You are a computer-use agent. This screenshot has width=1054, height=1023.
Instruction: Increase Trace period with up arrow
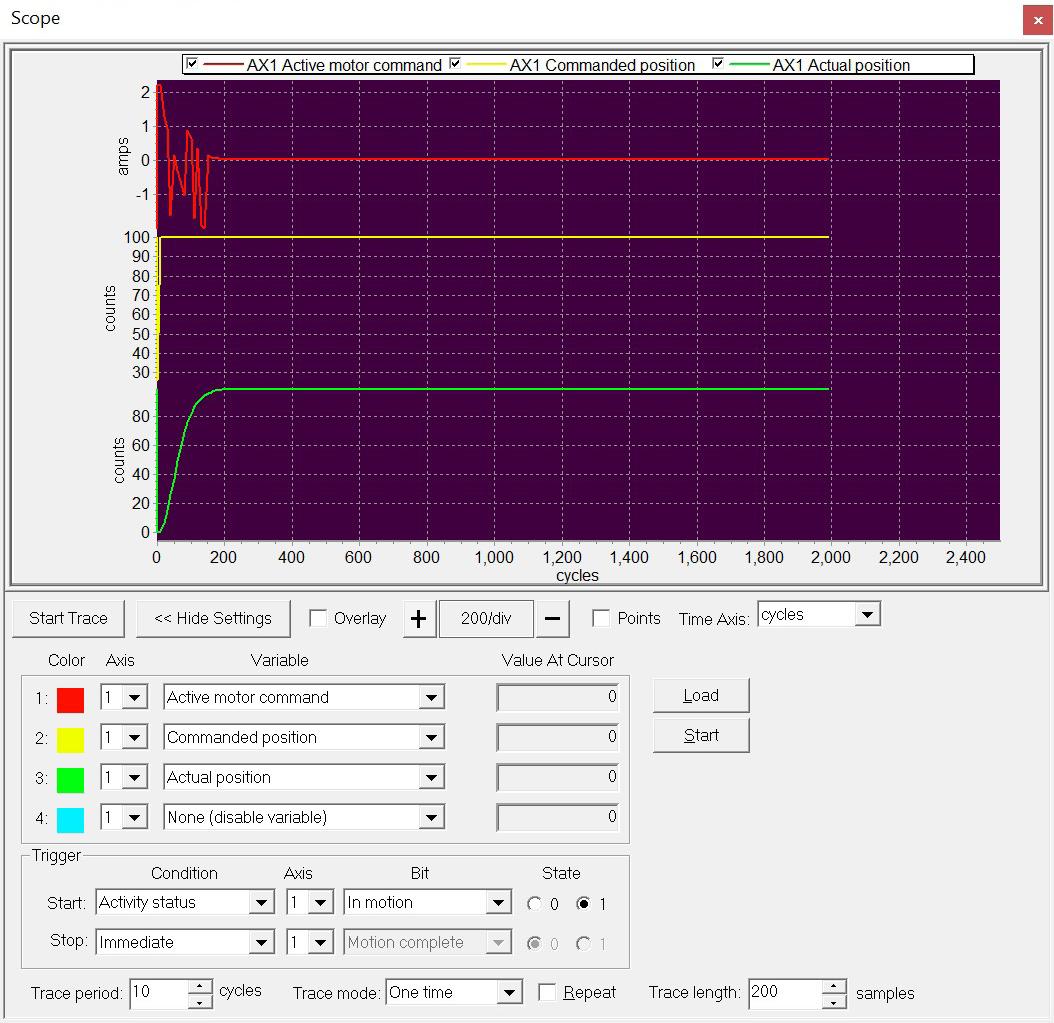click(x=200, y=987)
